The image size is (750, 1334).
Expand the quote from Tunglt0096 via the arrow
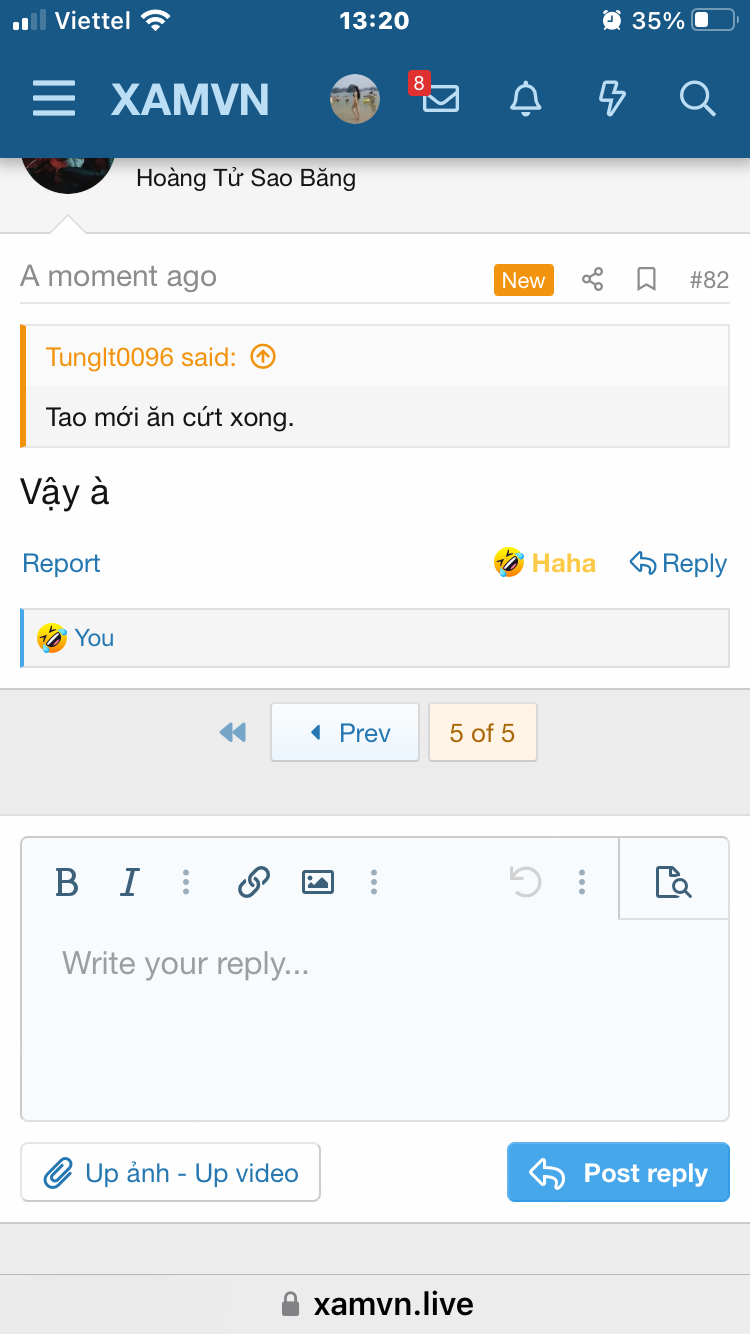click(x=264, y=355)
